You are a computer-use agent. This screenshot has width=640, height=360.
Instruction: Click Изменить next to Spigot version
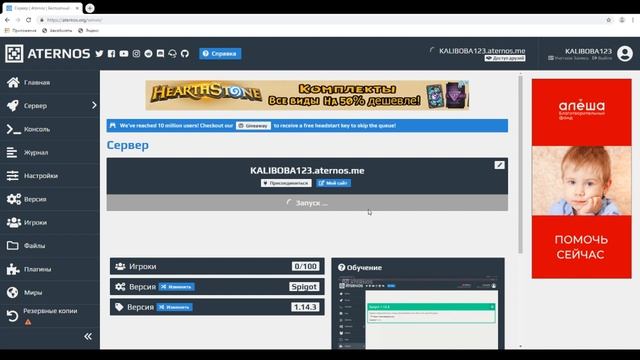click(x=176, y=287)
